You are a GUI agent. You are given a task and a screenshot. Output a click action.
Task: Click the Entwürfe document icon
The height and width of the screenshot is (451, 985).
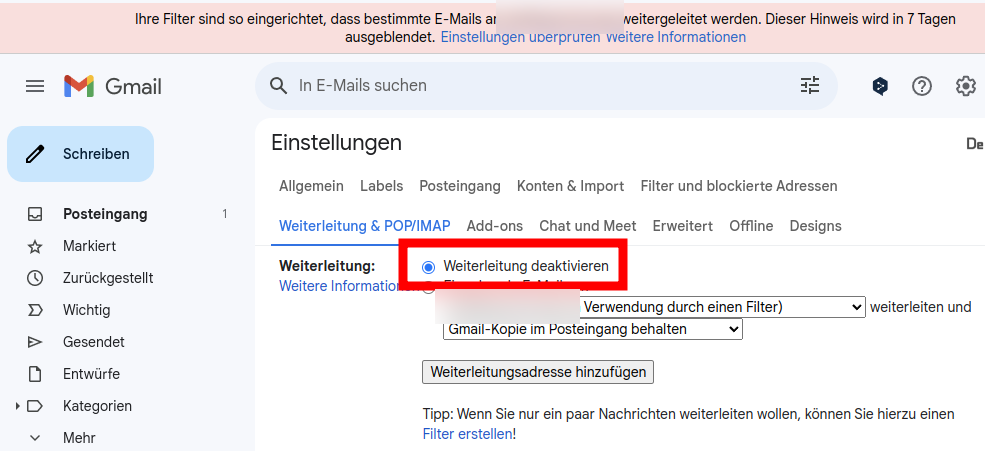pyautogui.click(x=35, y=374)
